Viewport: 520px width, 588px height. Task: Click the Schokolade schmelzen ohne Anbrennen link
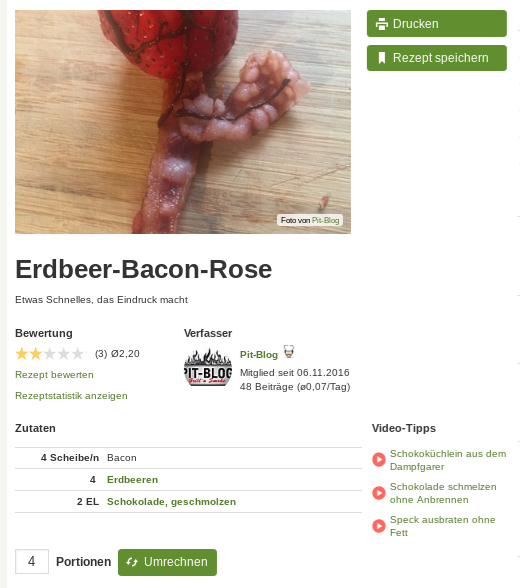443,493
